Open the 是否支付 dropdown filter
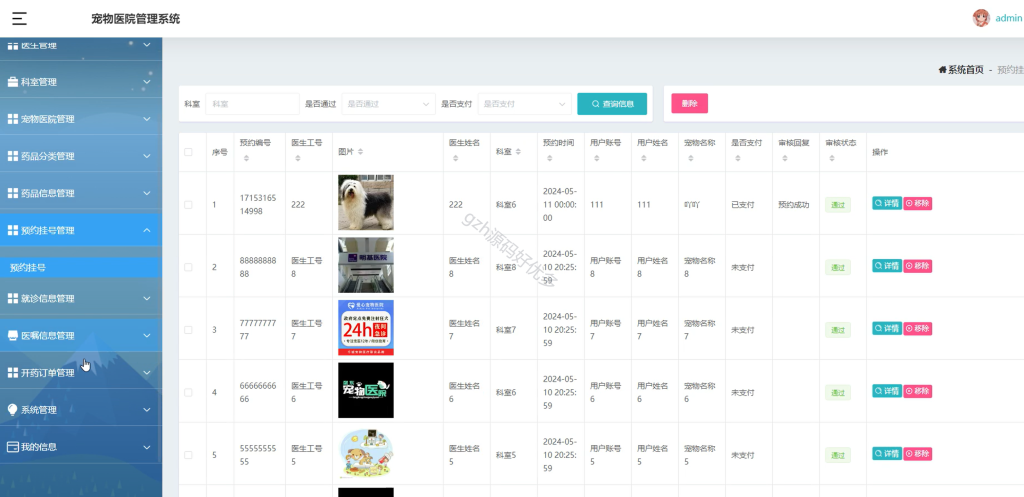Image resolution: width=1024 pixels, height=497 pixels. point(524,104)
